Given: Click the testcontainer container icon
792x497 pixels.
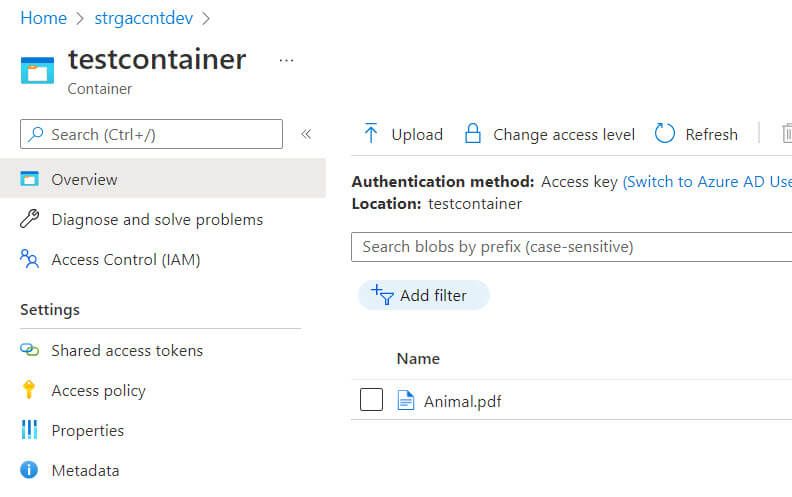Looking at the screenshot, I should click(37, 69).
